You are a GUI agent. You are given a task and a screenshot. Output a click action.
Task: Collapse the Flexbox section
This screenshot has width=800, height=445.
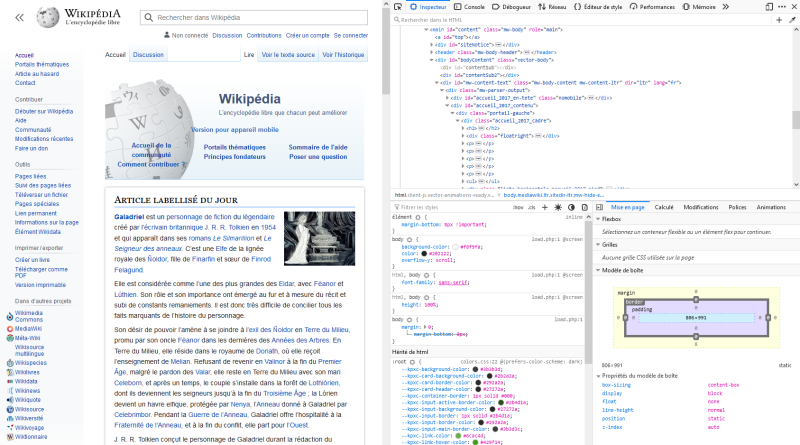point(598,219)
